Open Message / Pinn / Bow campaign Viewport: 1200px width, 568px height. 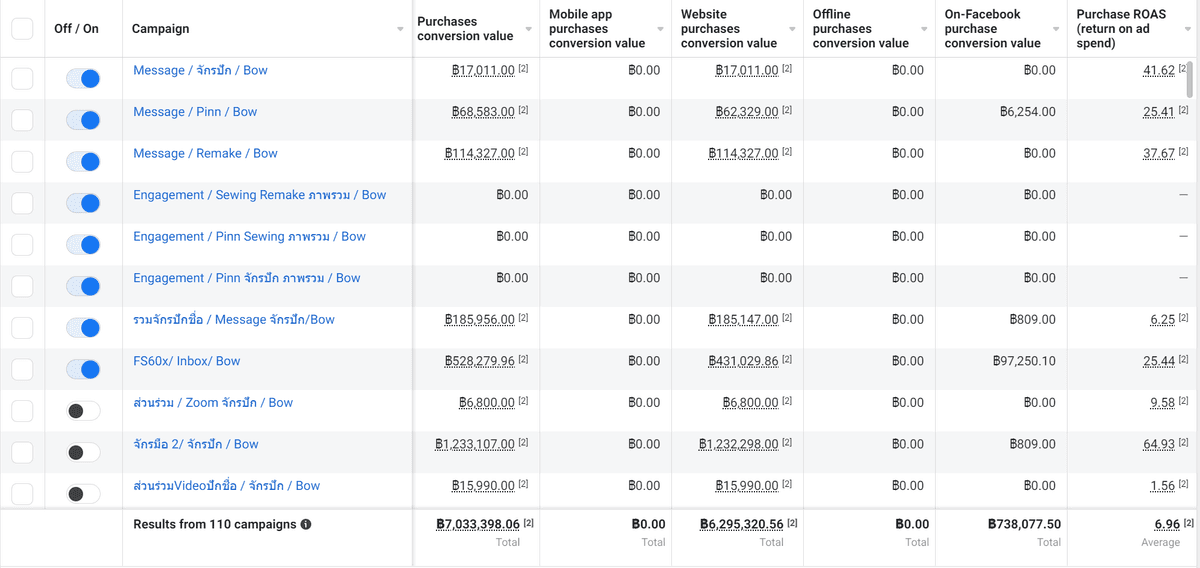pos(195,112)
